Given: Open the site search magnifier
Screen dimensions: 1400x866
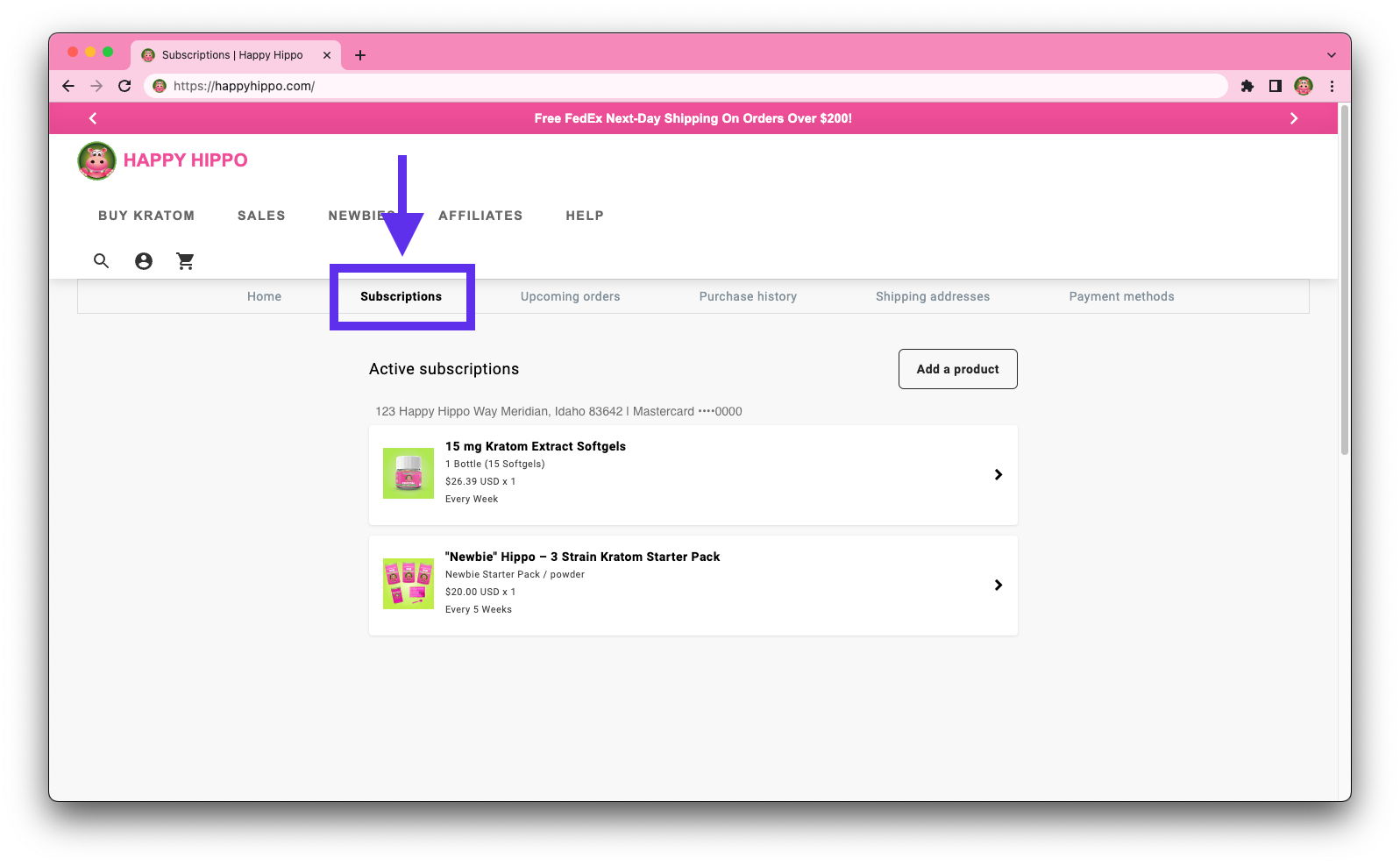Looking at the screenshot, I should [x=102, y=260].
